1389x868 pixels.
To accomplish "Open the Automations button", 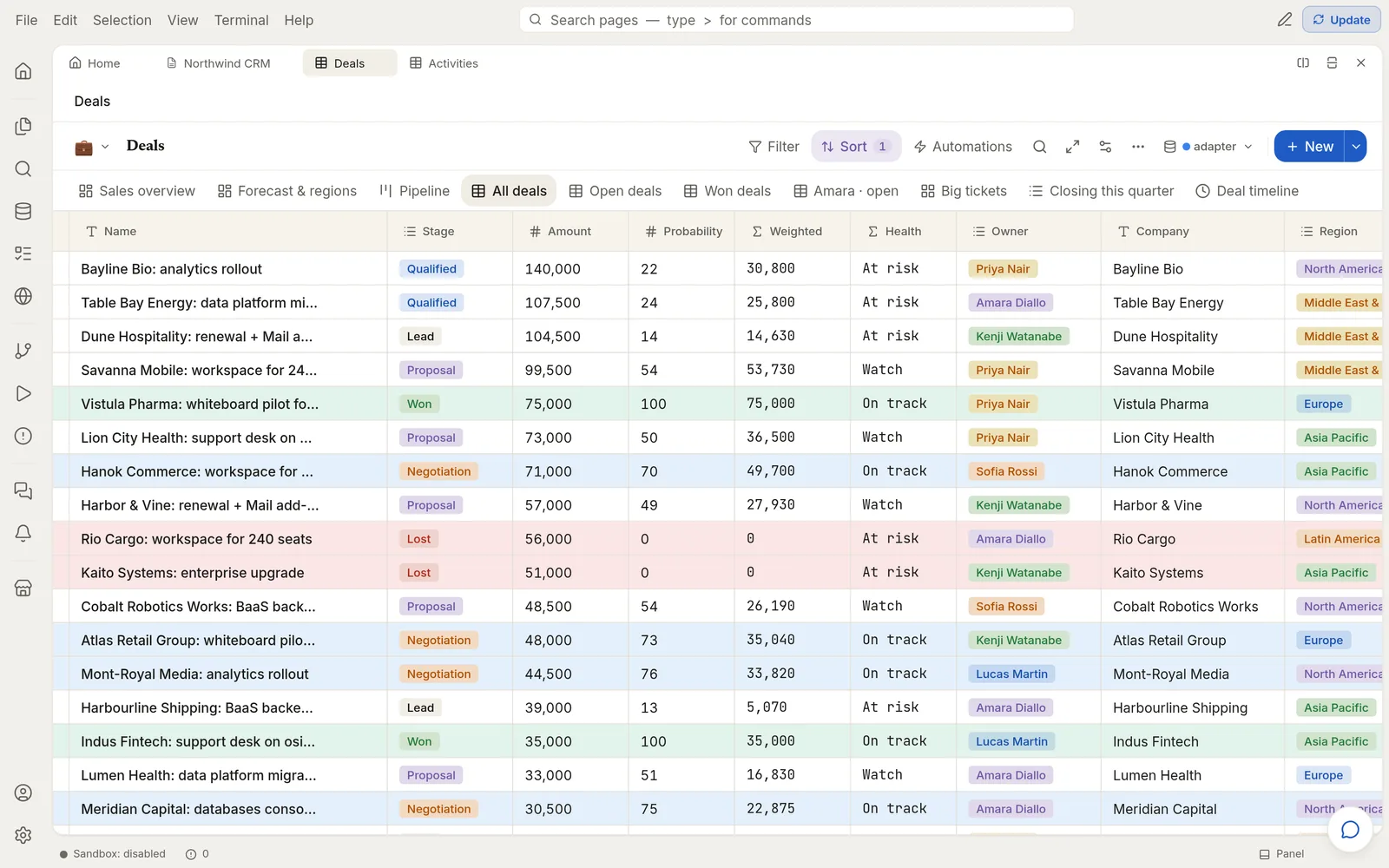I will 963,147.
